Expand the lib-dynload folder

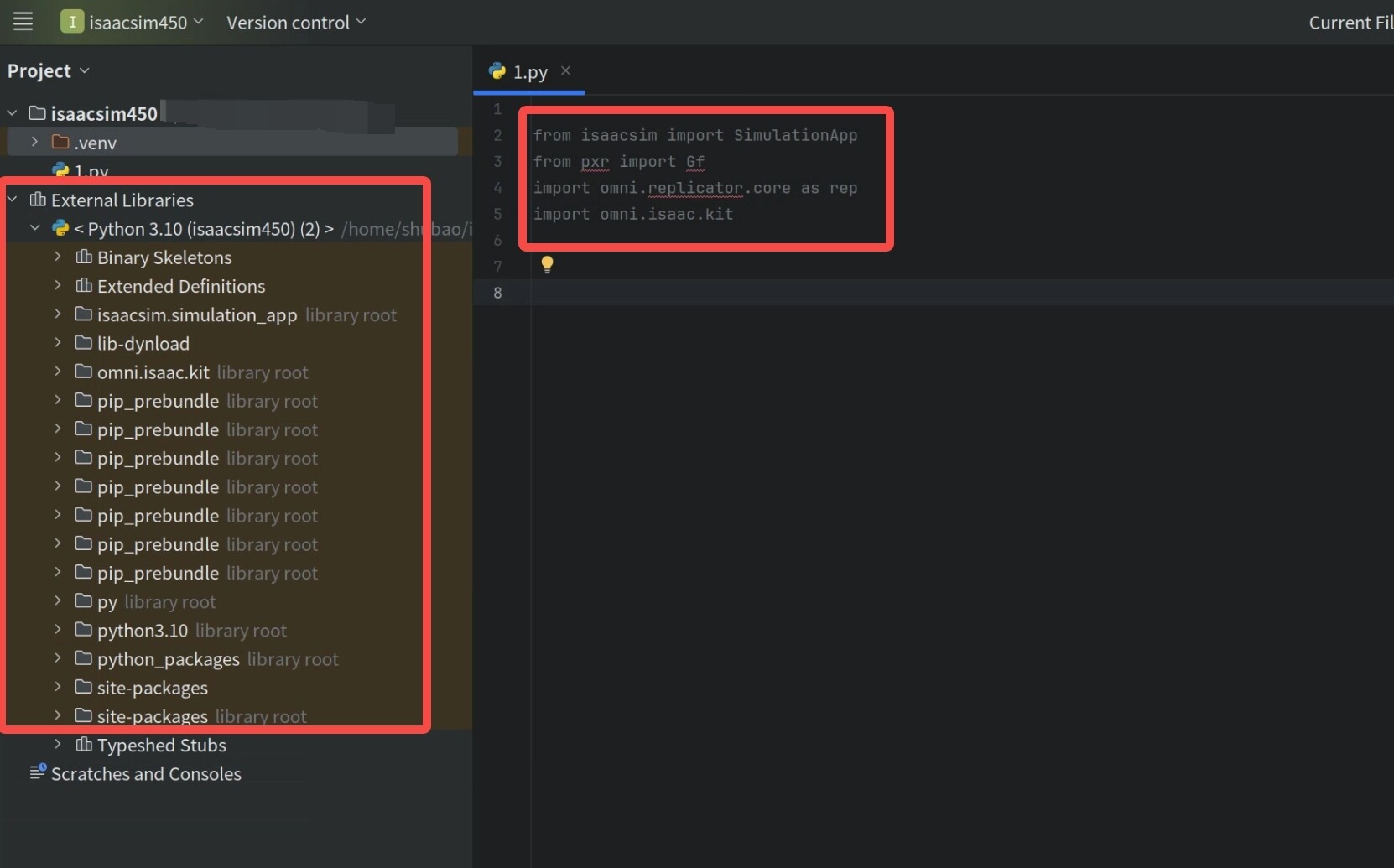(58, 343)
